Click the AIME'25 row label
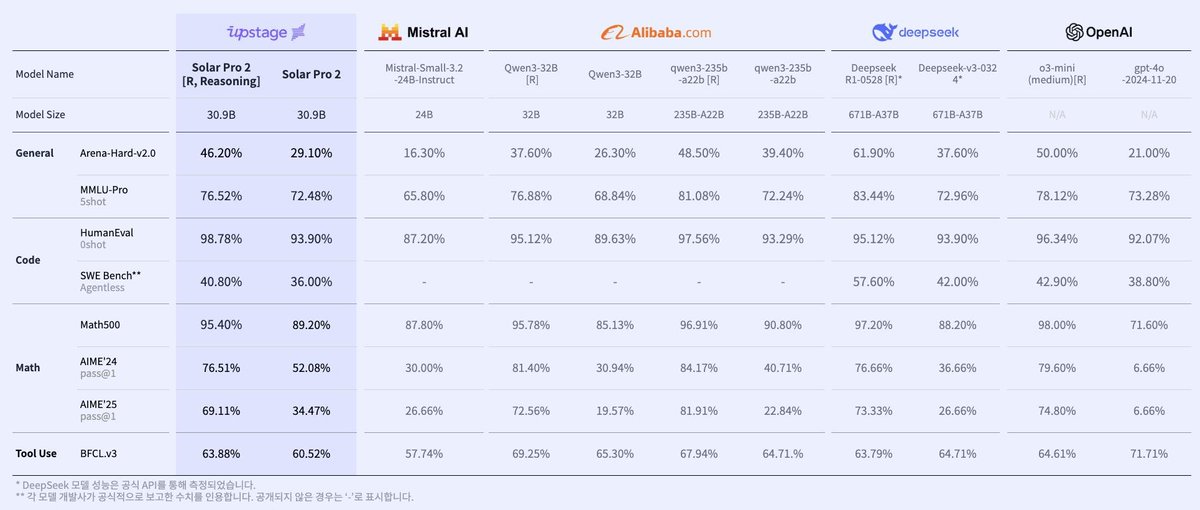Screen dimensions: 1200x510 pyautogui.click(x=100, y=403)
